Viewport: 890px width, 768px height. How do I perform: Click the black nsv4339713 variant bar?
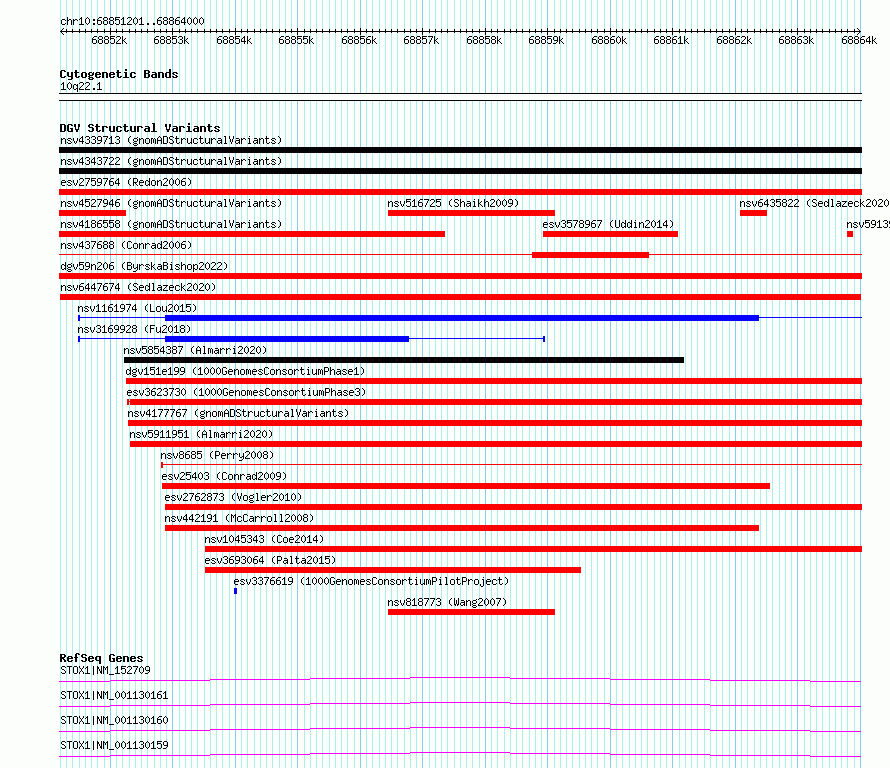click(460, 150)
